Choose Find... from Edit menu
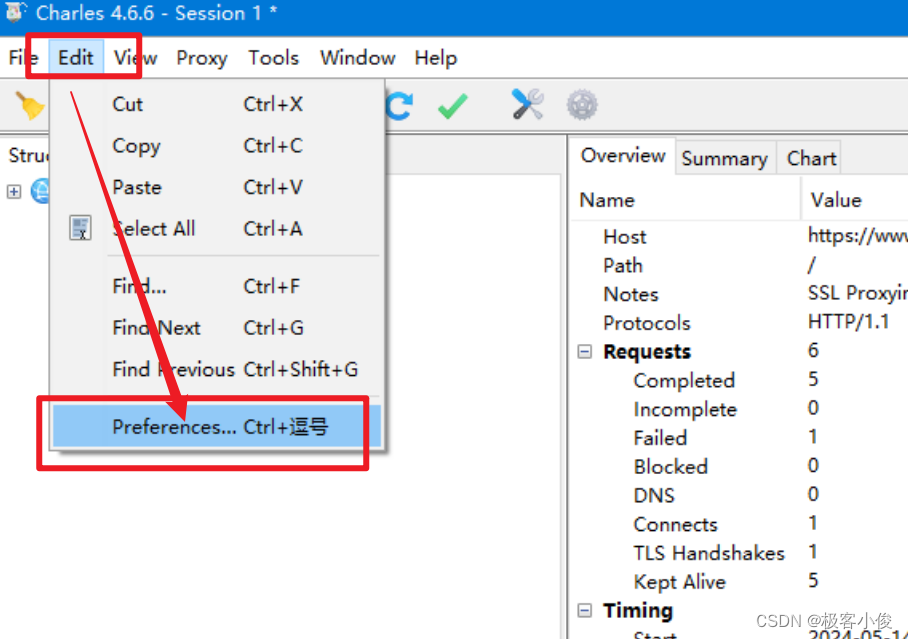Image resolution: width=908 pixels, height=639 pixels. (217, 286)
